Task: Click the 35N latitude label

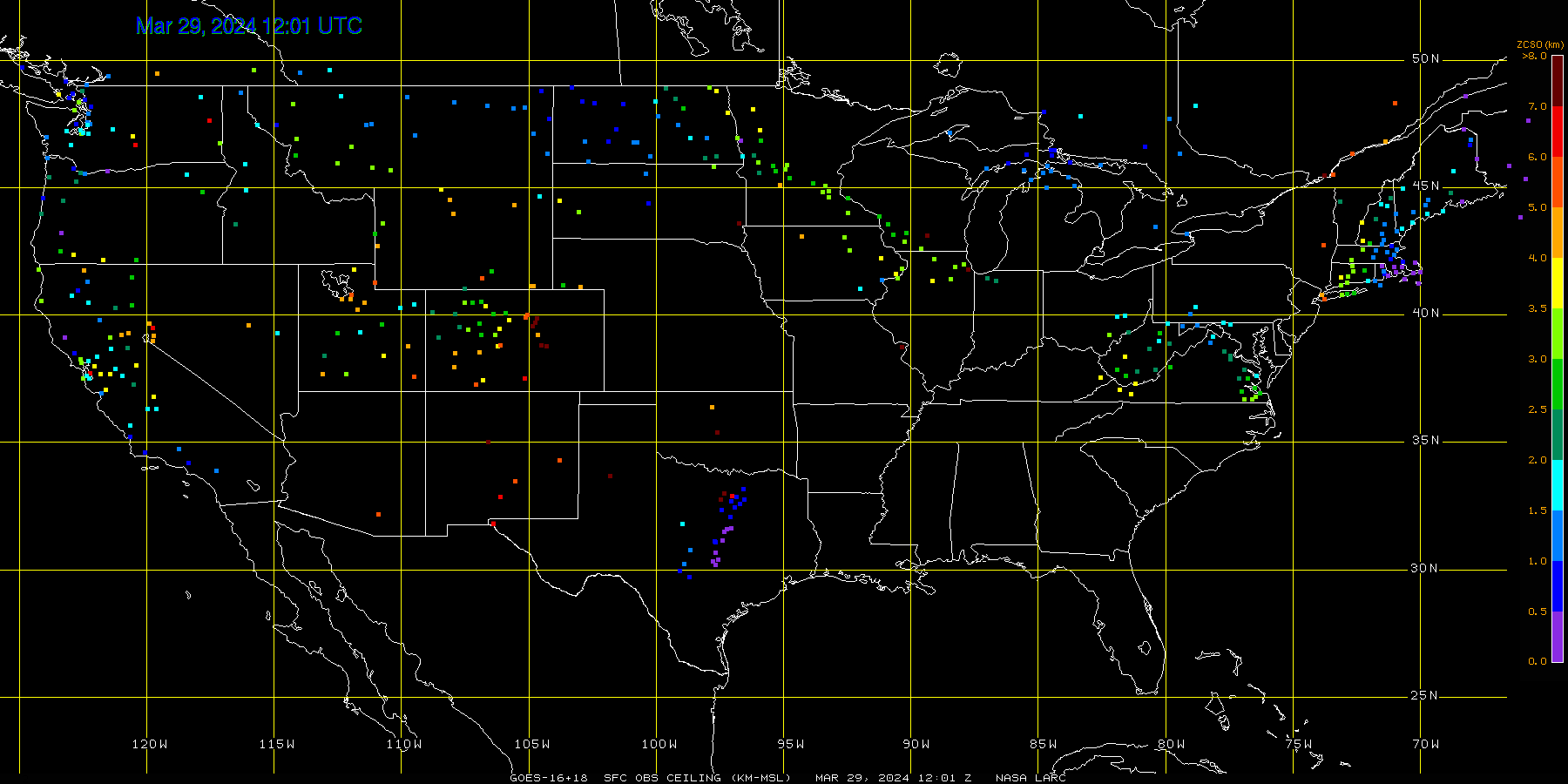Action: click(1425, 441)
